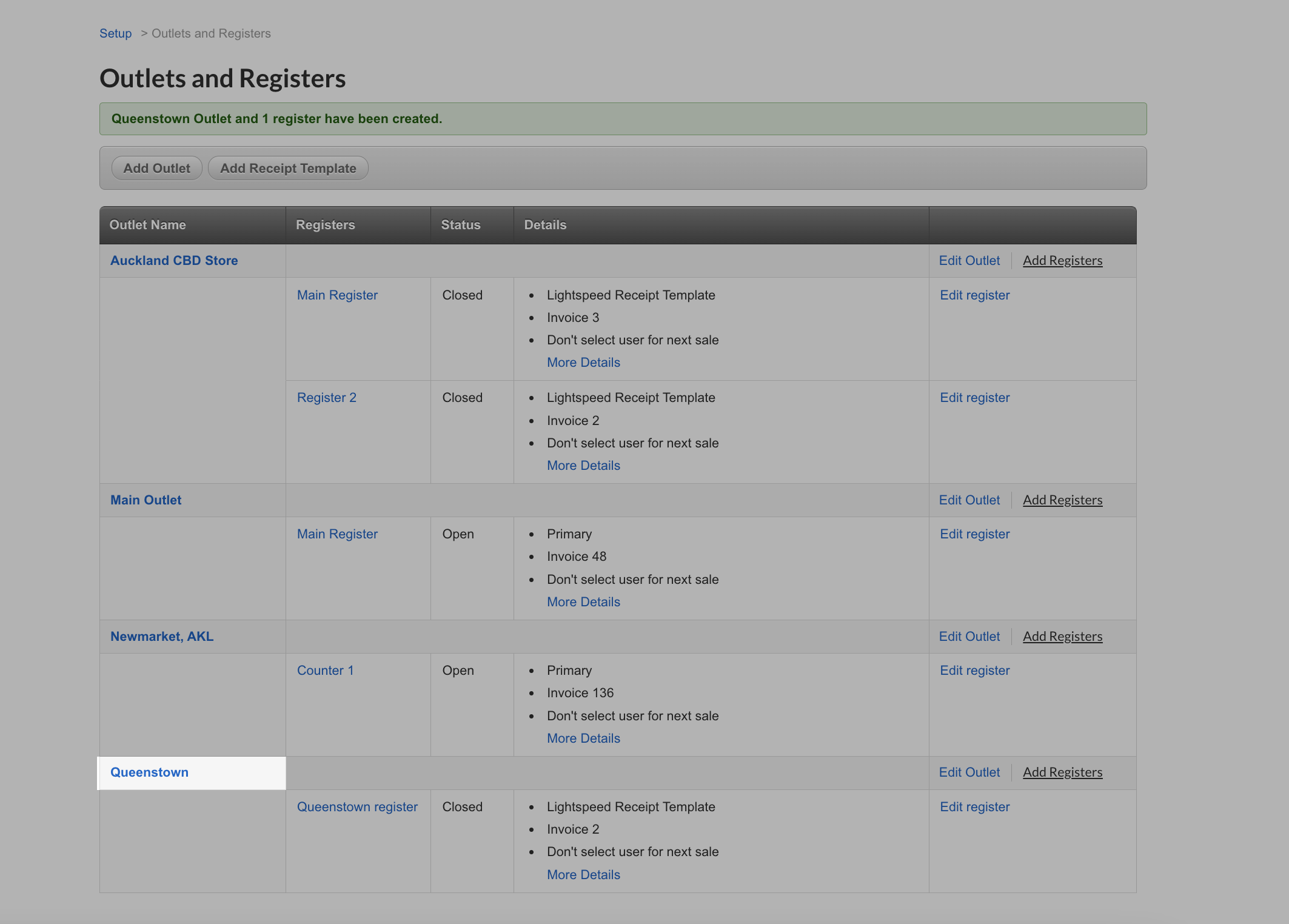Edit the Auckland CBD Store outlet

click(x=969, y=261)
